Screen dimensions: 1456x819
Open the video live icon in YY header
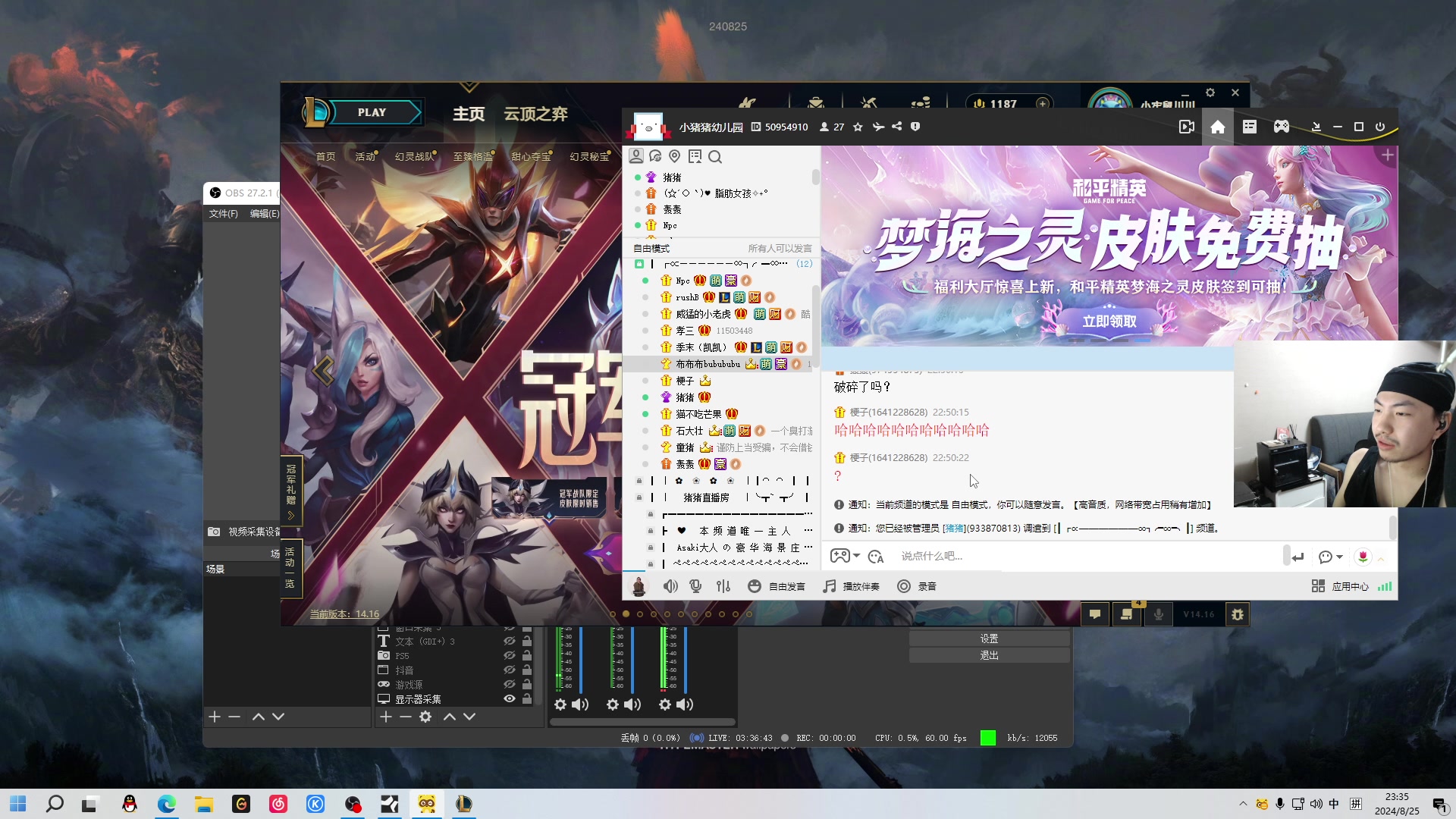click(x=1187, y=127)
